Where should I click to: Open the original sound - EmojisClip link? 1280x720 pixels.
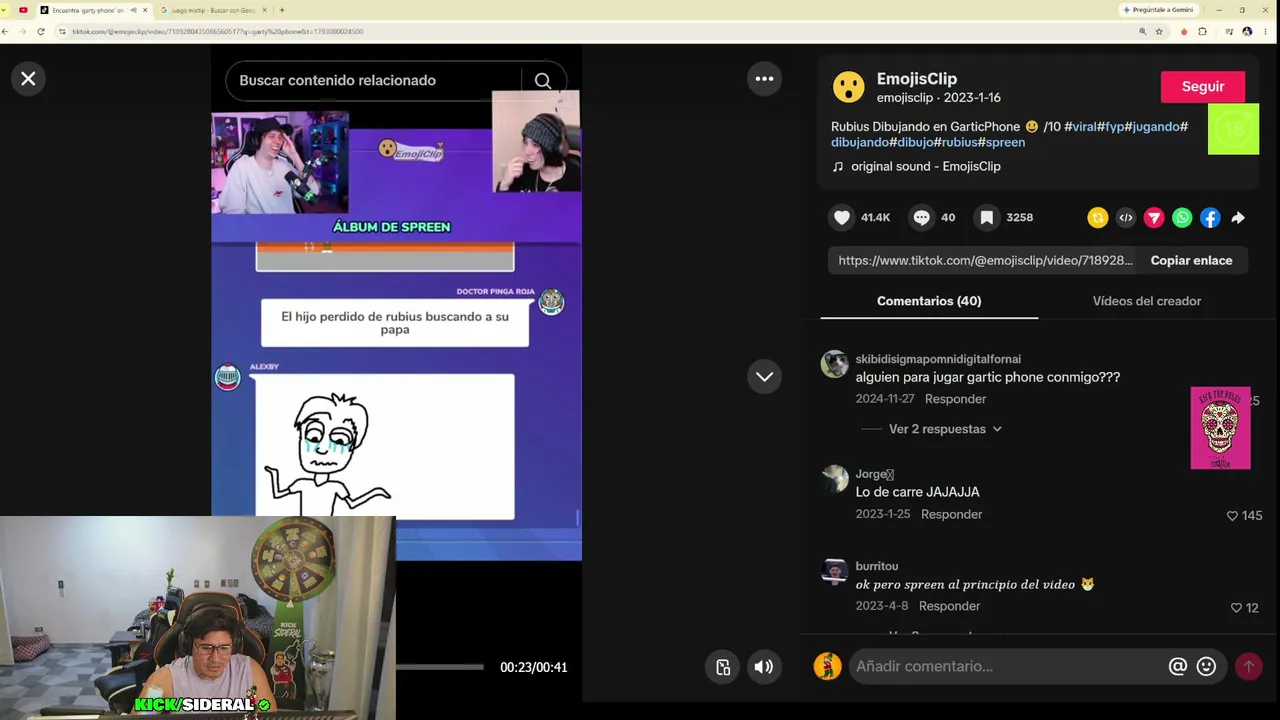[x=926, y=167]
